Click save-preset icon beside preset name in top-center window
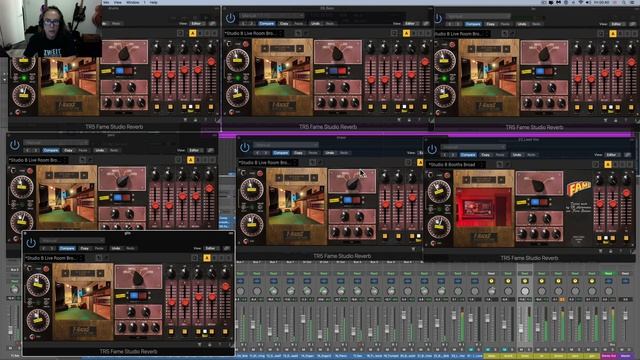This screenshot has width=640, height=360. (298, 33)
